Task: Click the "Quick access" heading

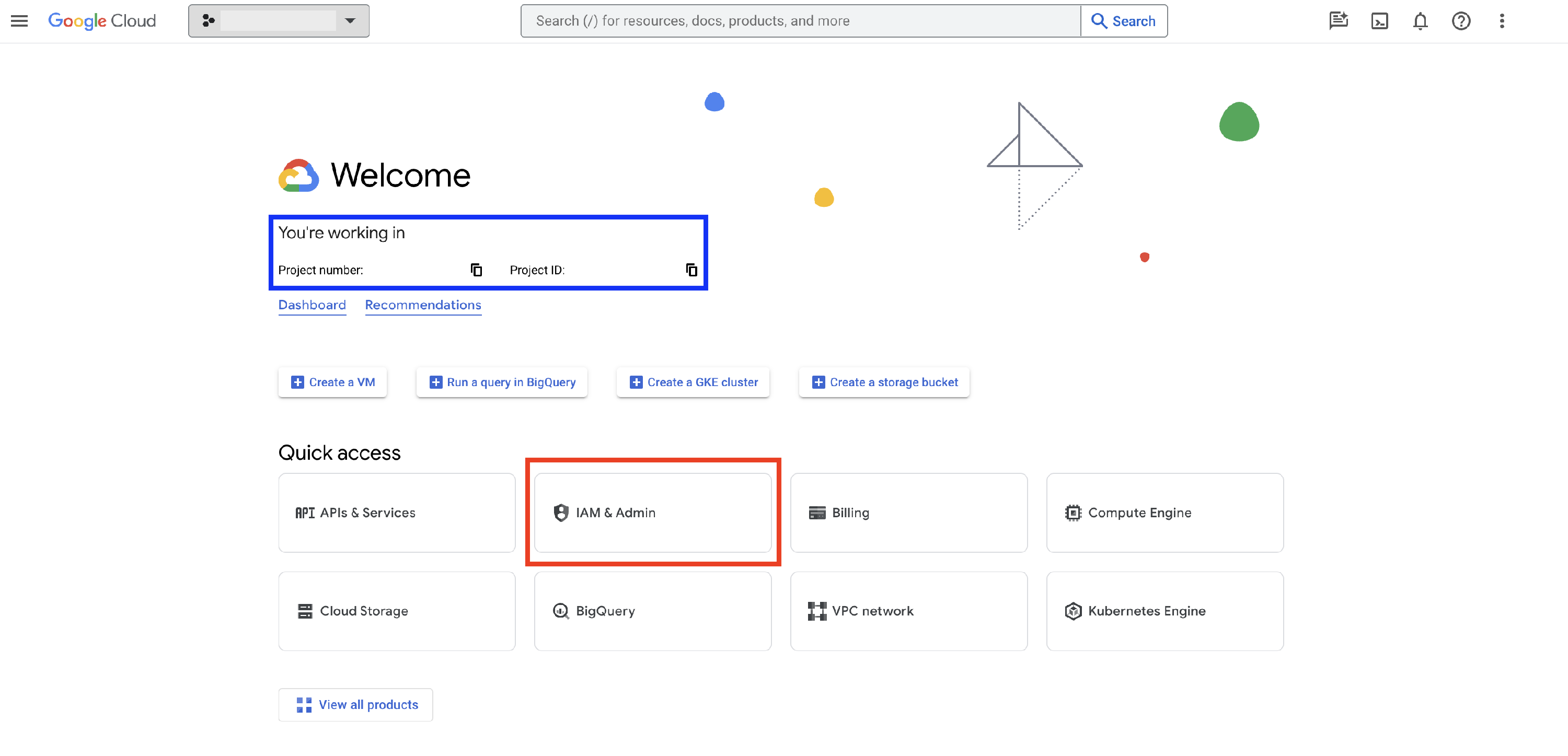Action: pyautogui.click(x=339, y=452)
